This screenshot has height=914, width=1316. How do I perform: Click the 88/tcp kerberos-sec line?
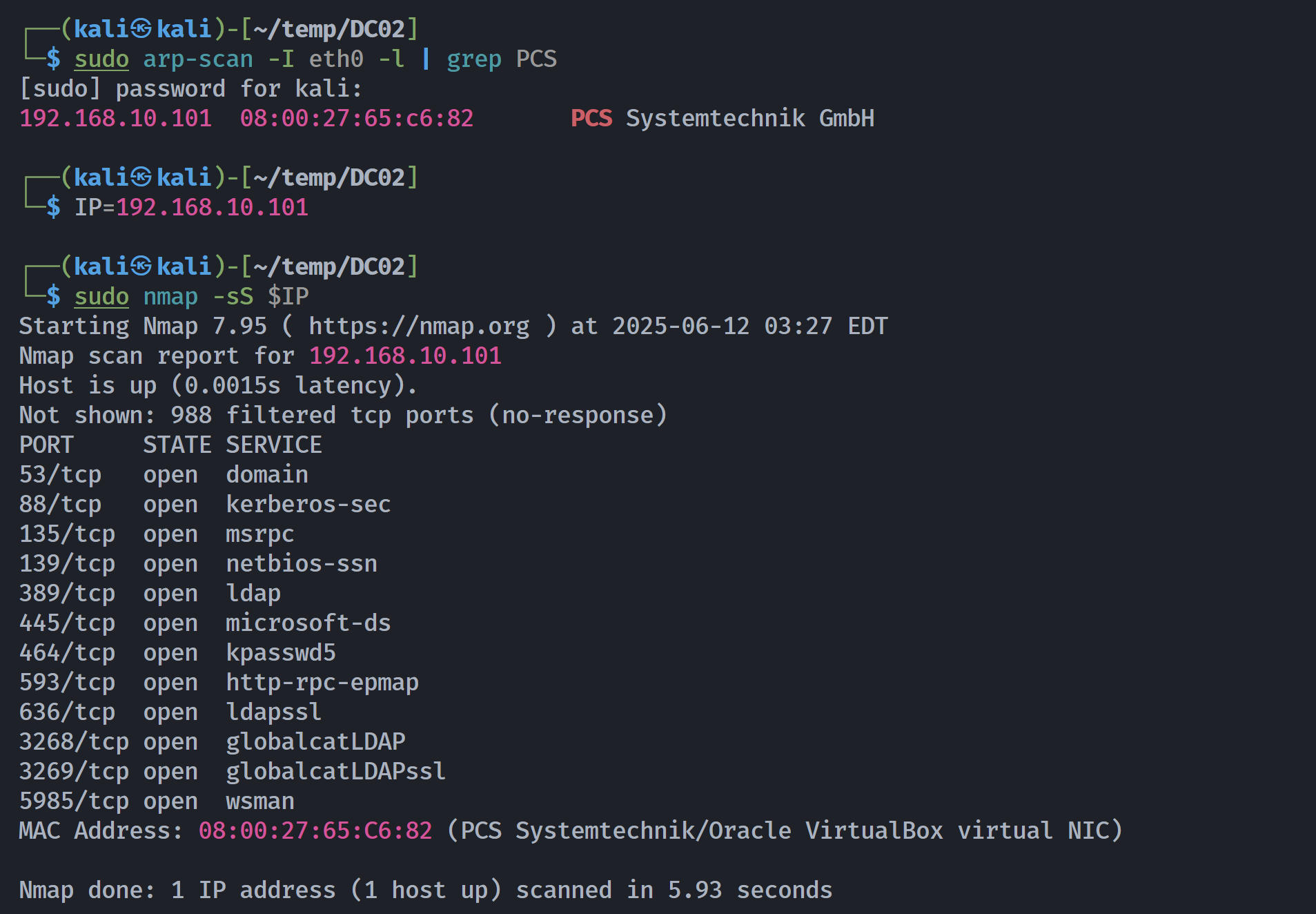tap(205, 504)
